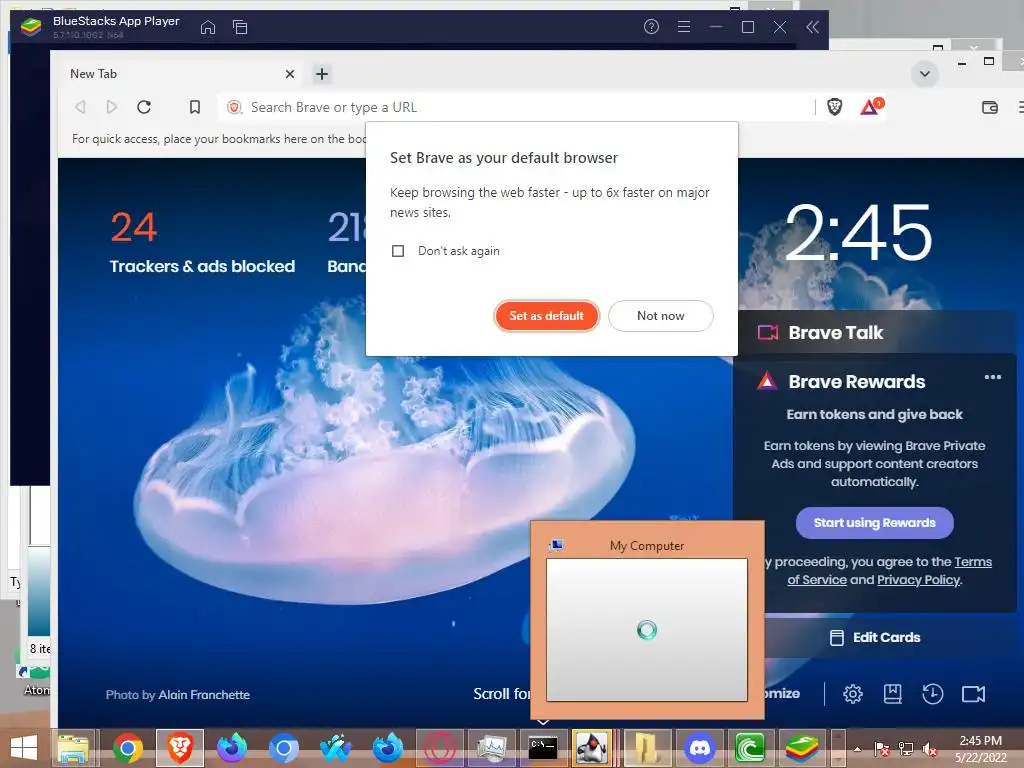The image size is (1024, 768).
Task: Click the Alain Franchette photo credit link
Action: 204,695
